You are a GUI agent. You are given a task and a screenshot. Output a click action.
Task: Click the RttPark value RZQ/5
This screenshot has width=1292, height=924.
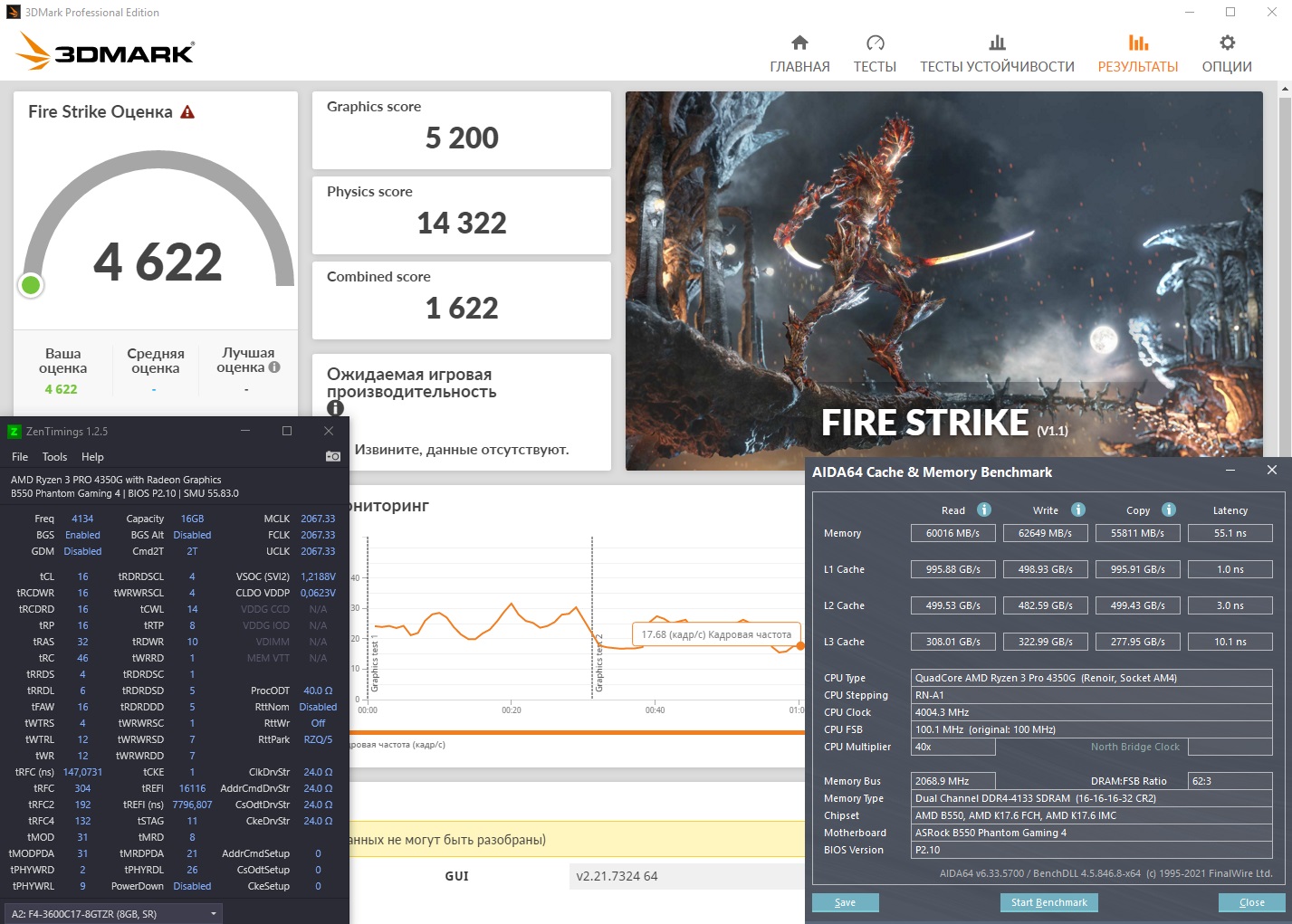[x=318, y=739]
